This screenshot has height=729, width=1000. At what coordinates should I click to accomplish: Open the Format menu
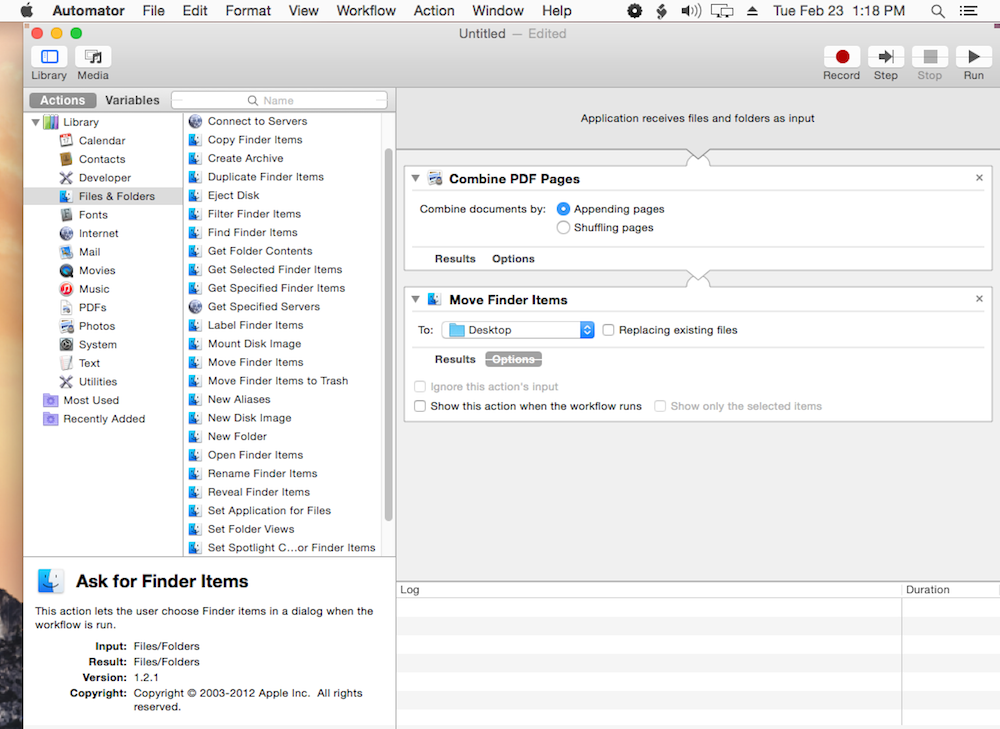(248, 11)
